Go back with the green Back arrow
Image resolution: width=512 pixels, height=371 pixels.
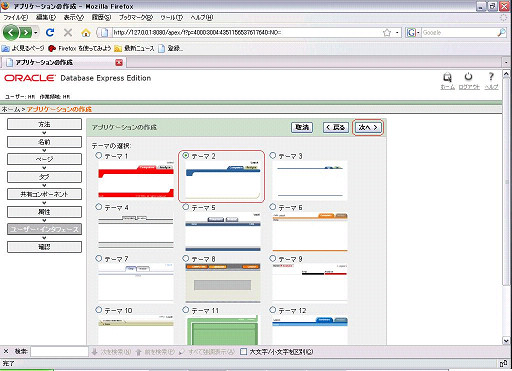click(11, 33)
